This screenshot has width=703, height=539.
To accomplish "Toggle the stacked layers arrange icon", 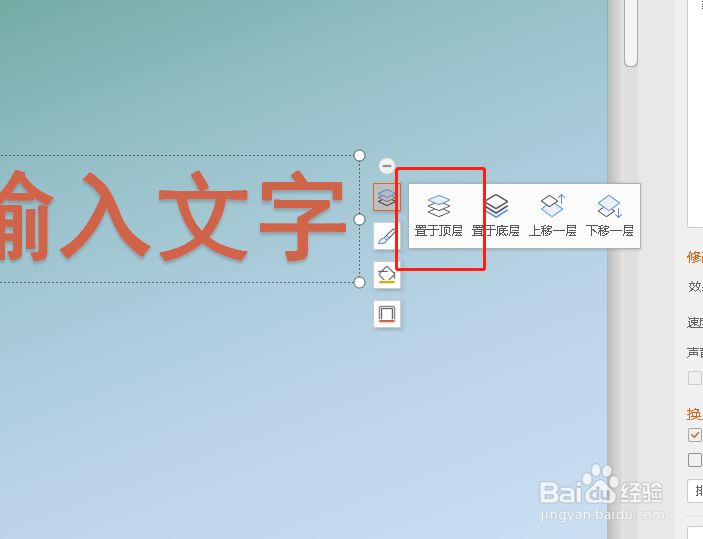I will pyautogui.click(x=386, y=197).
